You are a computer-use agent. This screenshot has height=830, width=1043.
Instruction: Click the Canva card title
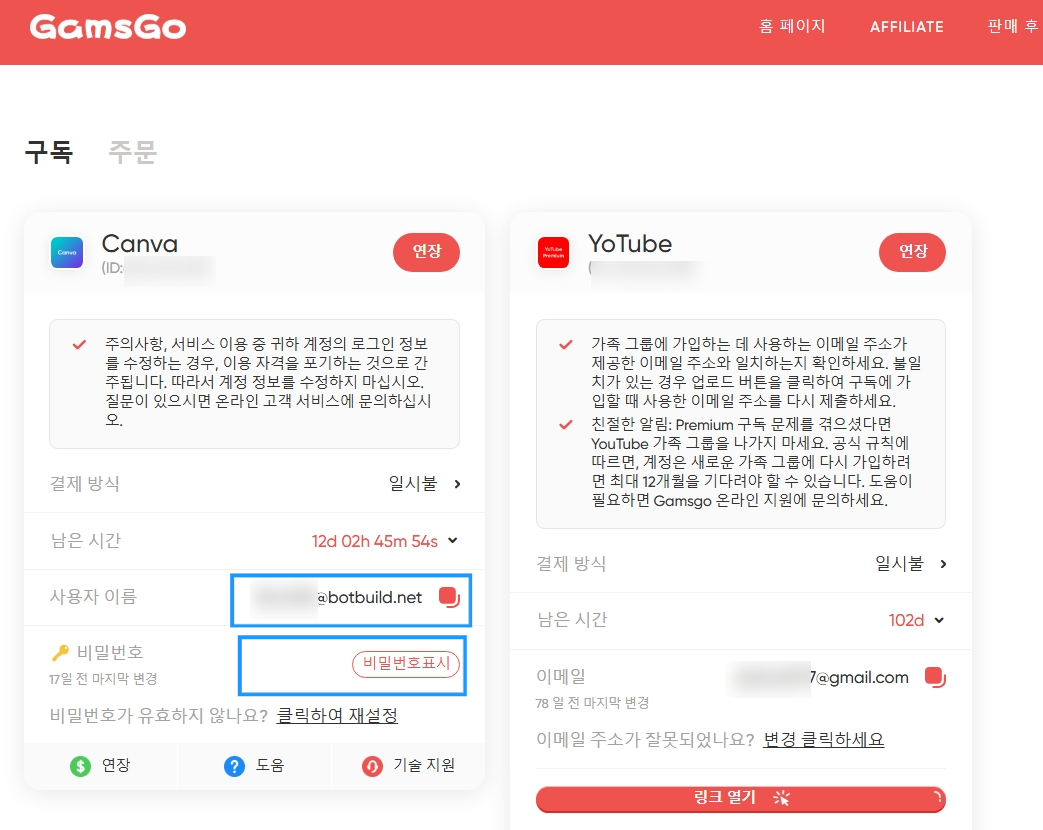(140, 244)
